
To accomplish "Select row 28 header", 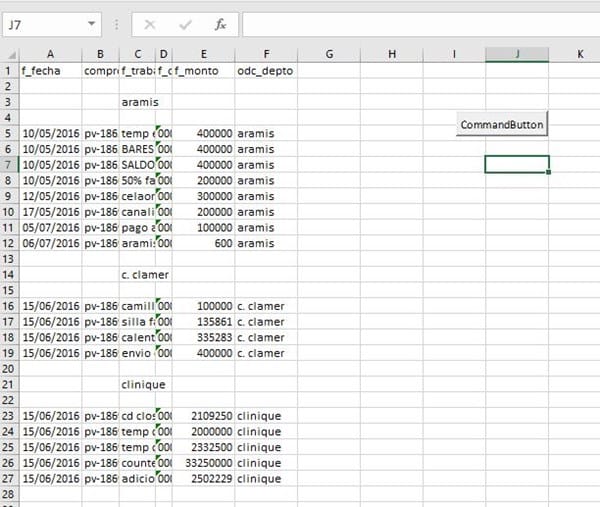I will pos(8,494).
